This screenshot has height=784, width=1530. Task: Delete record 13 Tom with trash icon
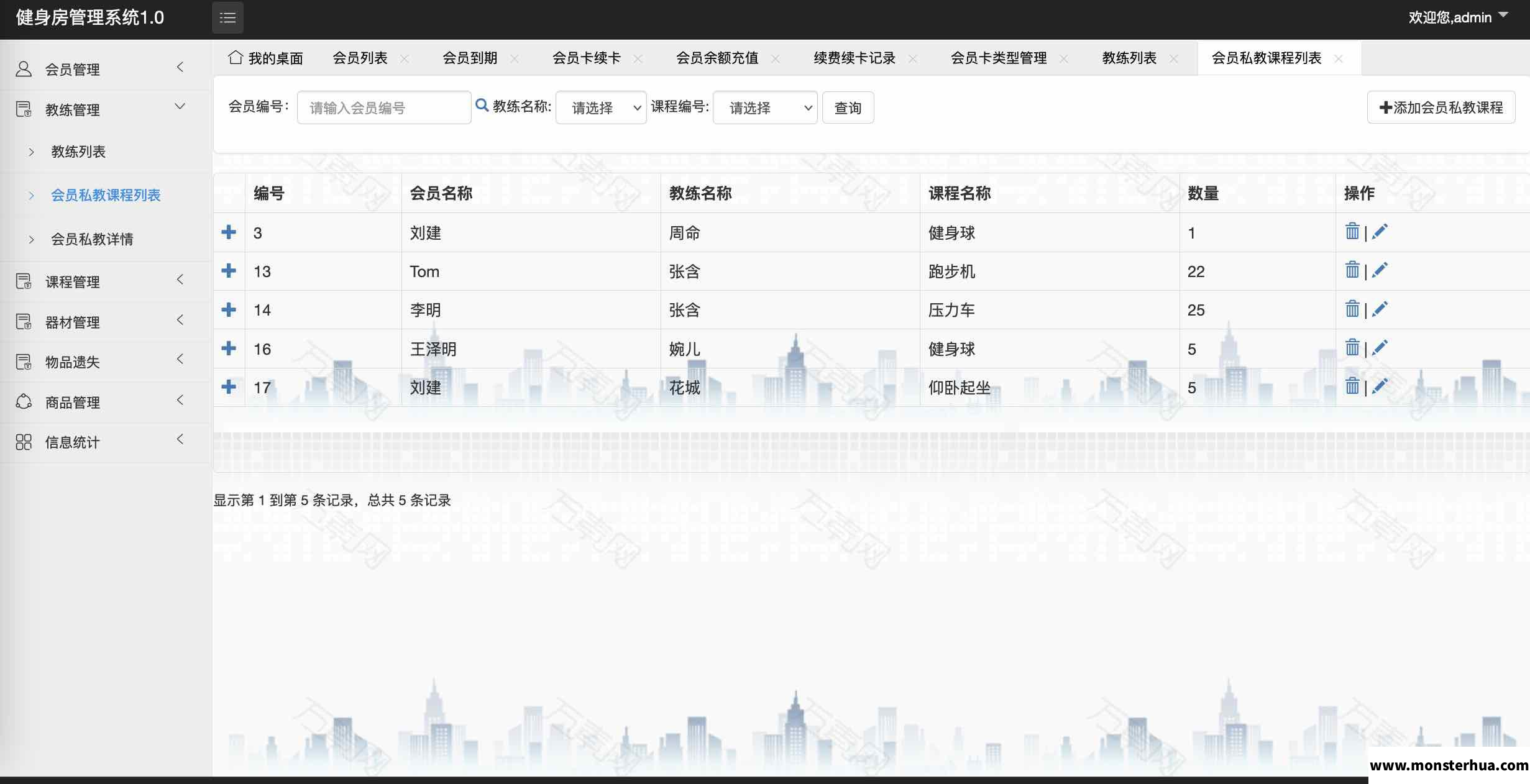coord(1352,270)
